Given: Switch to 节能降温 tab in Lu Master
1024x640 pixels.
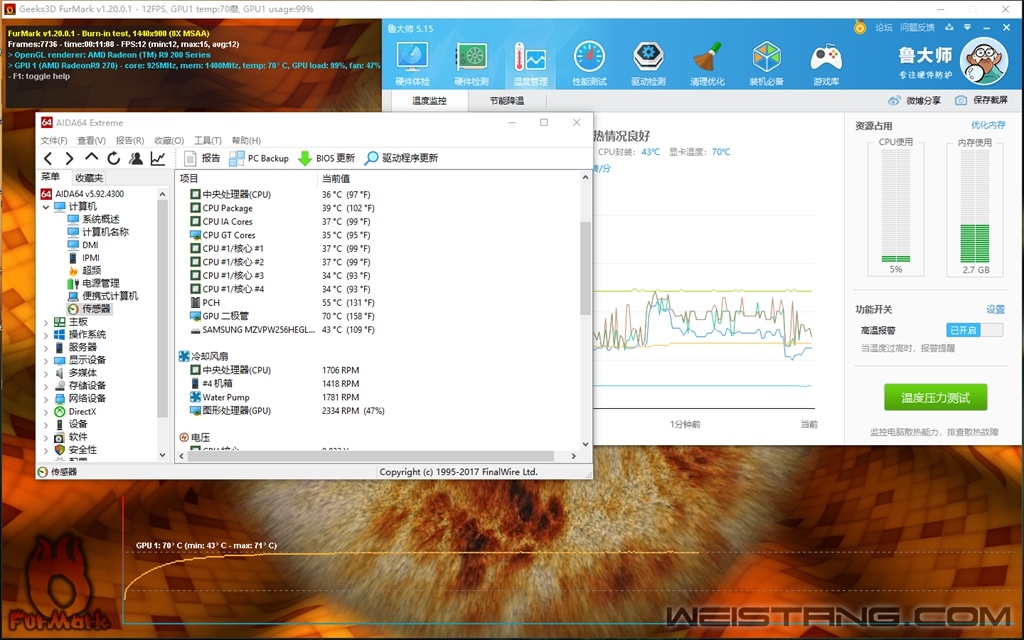Looking at the screenshot, I should pyautogui.click(x=507, y=101).
